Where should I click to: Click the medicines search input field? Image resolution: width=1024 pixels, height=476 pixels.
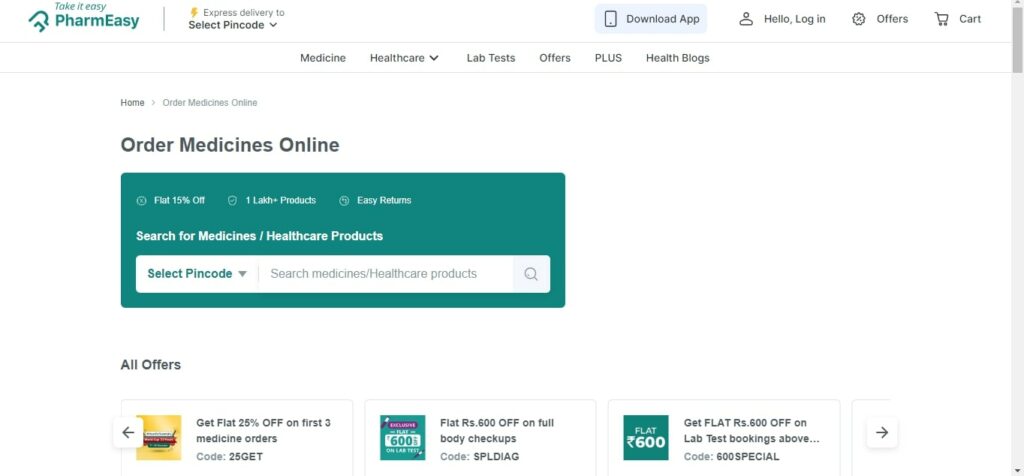(386, 274)
